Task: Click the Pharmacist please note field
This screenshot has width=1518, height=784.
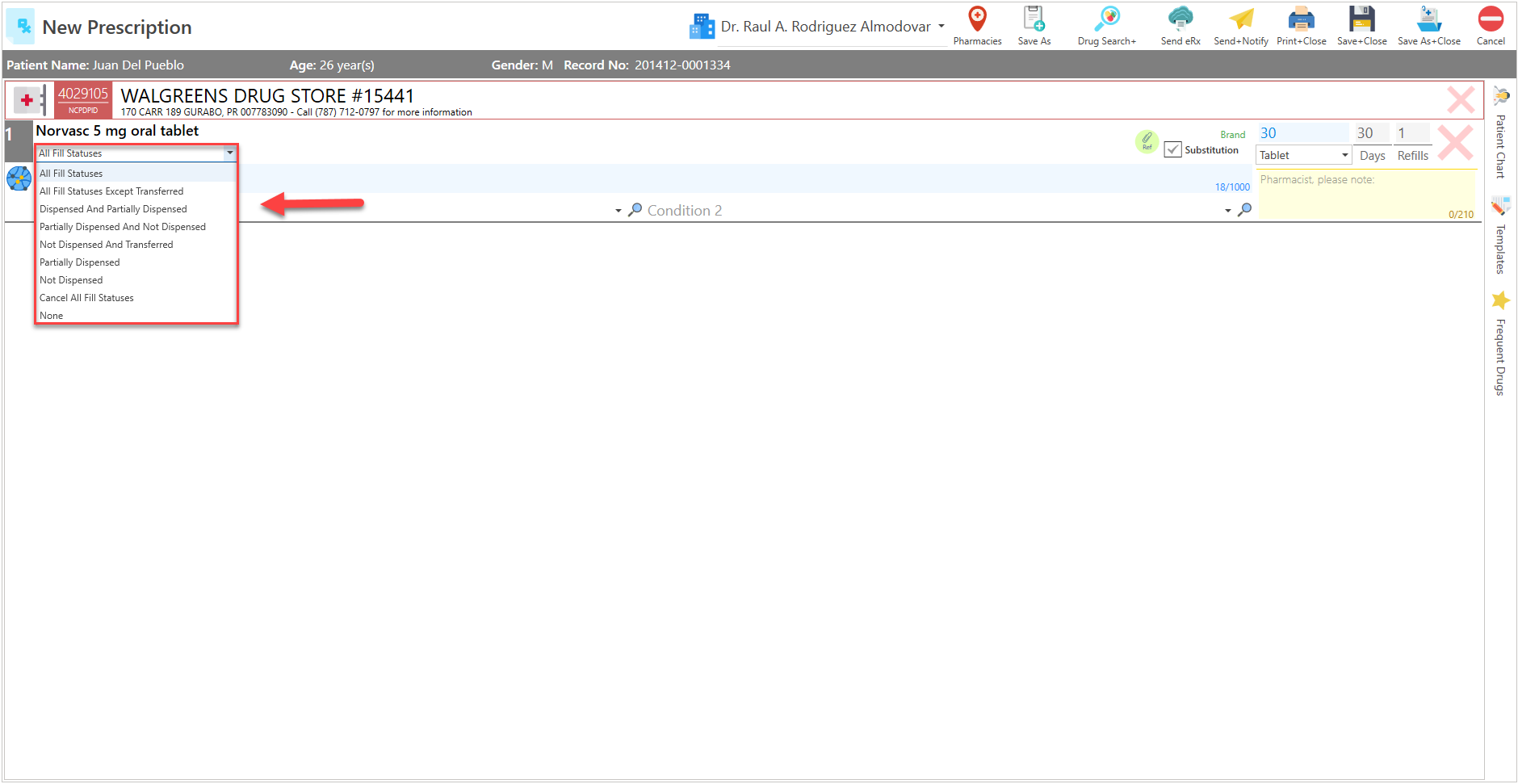Action: (x=1366, y=195)
